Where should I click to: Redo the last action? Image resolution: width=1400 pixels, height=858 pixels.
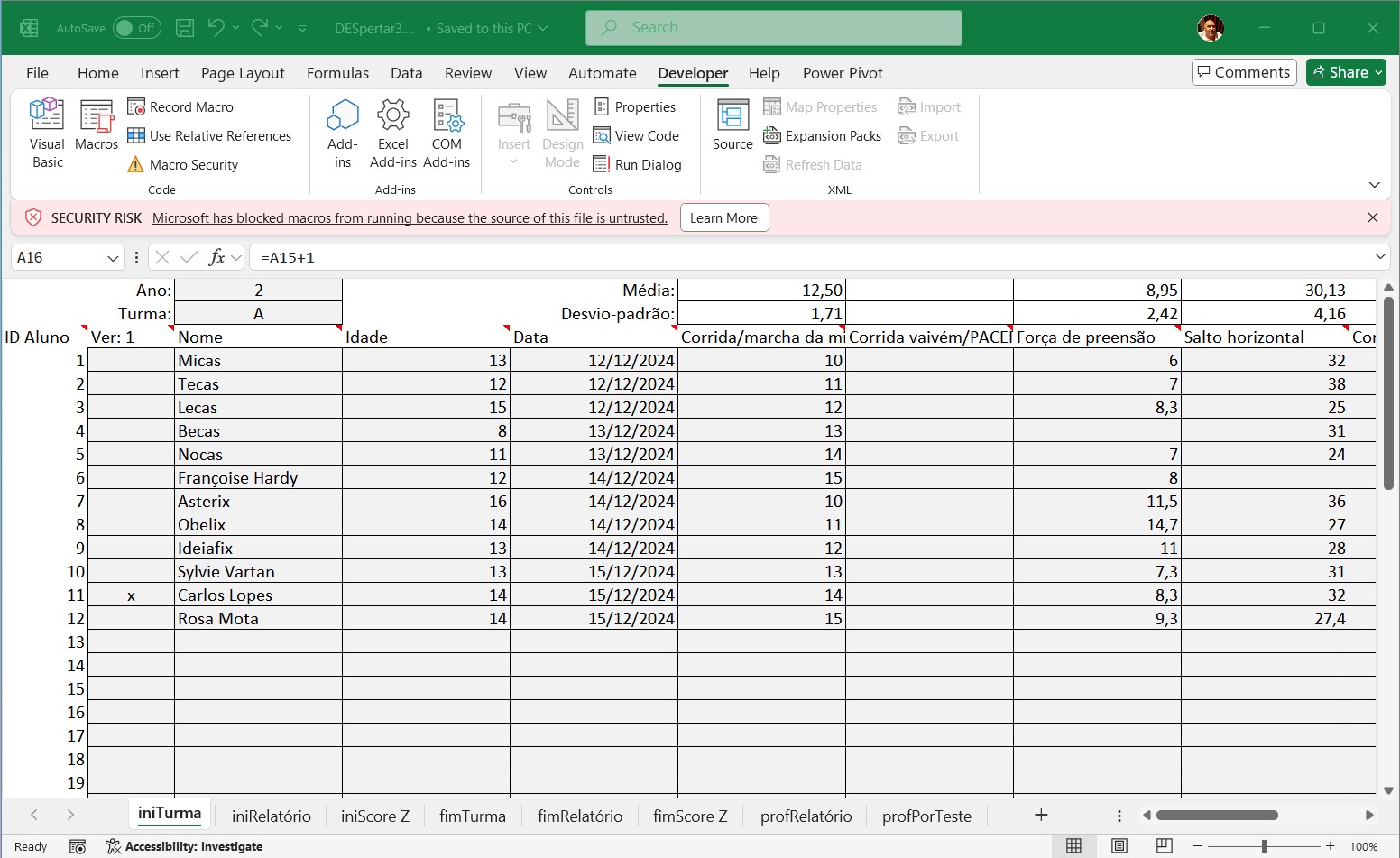[260, 28]
